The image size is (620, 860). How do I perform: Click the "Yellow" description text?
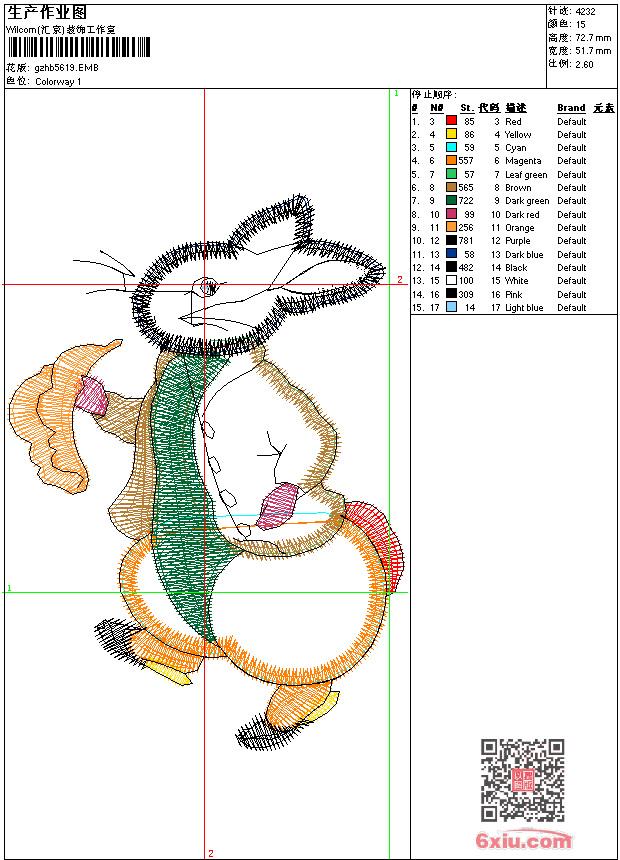(x=518, y=134)
